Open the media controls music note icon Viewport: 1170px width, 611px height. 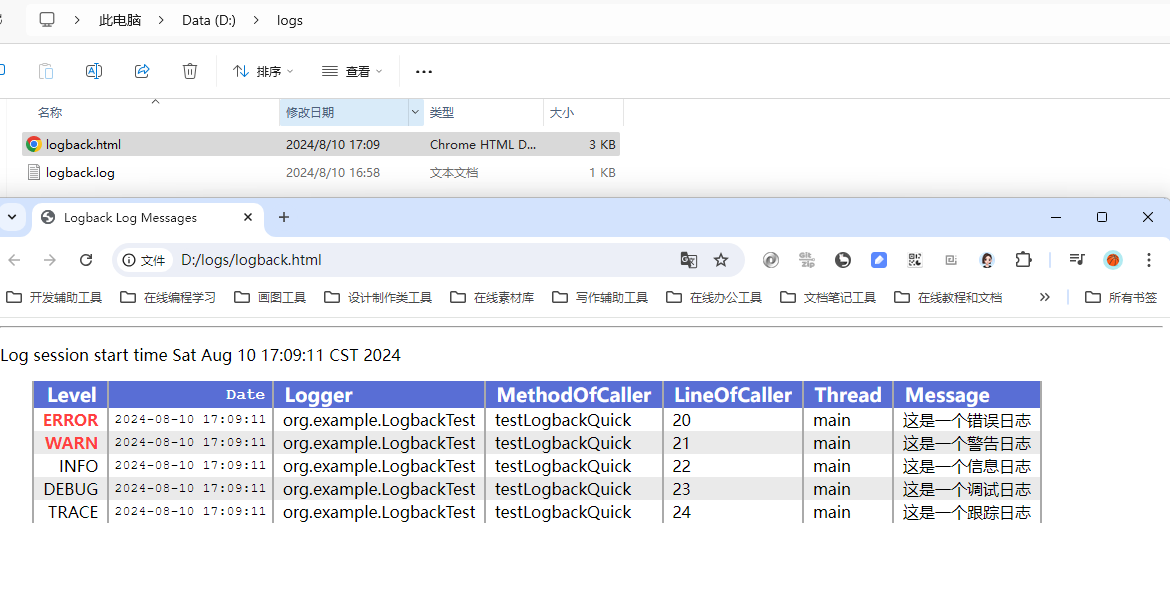pyautogui.click(x=1078, y=260)
